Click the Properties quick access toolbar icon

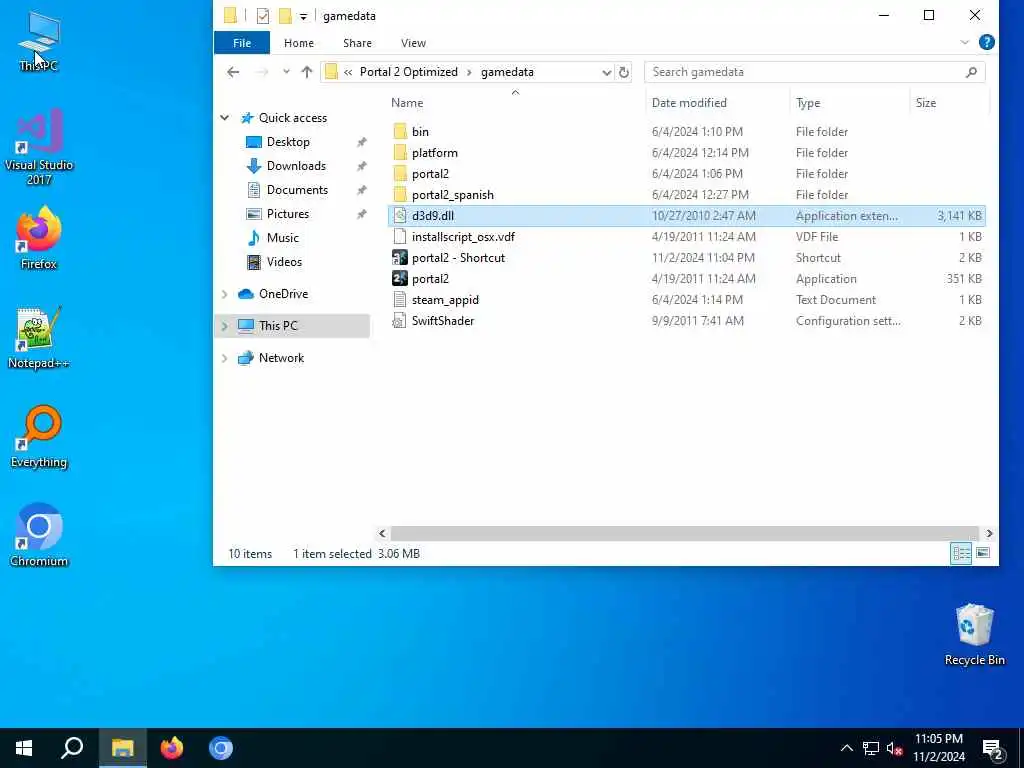point(263,16)
